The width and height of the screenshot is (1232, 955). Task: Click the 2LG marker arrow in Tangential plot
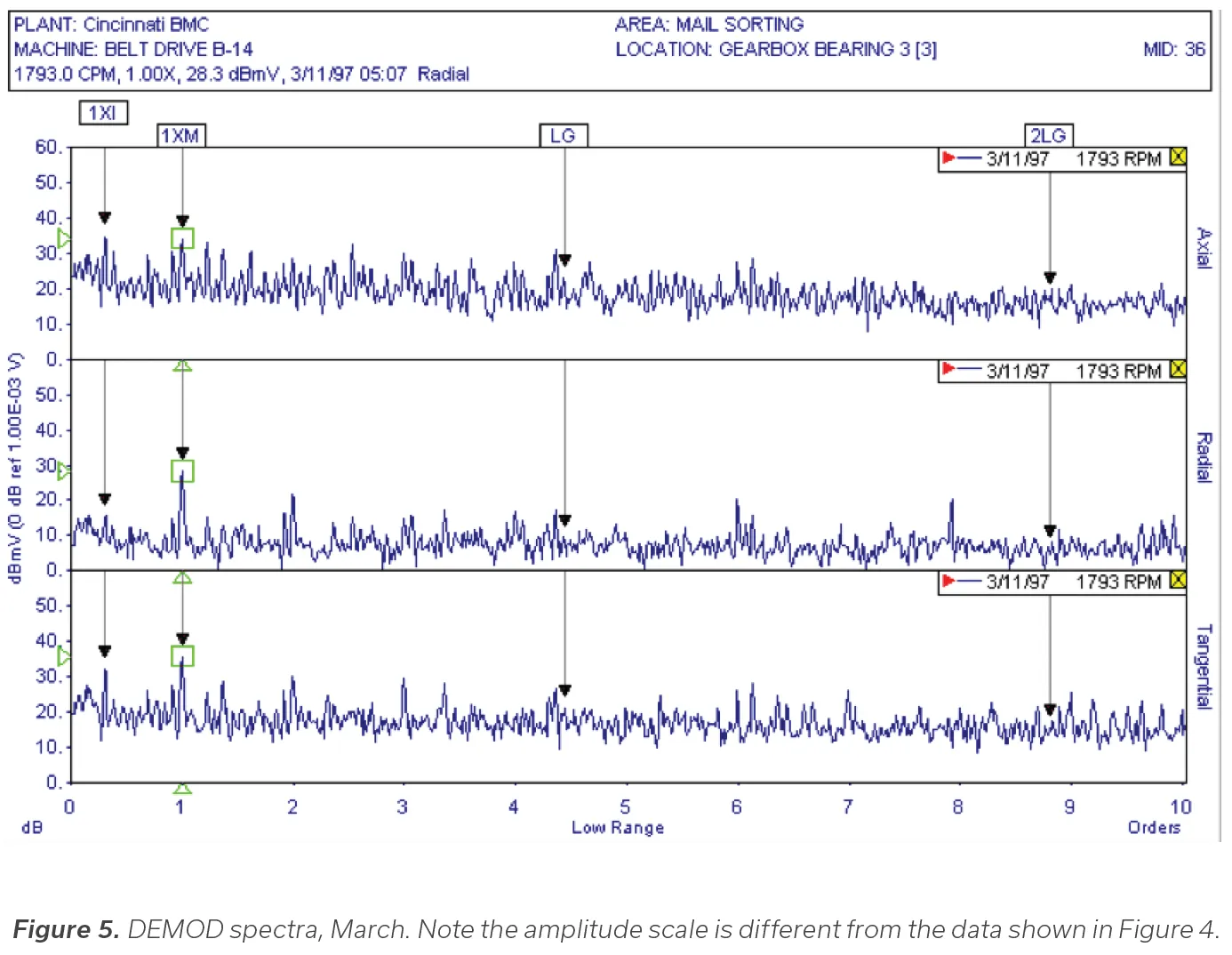tap(1050, 710)
